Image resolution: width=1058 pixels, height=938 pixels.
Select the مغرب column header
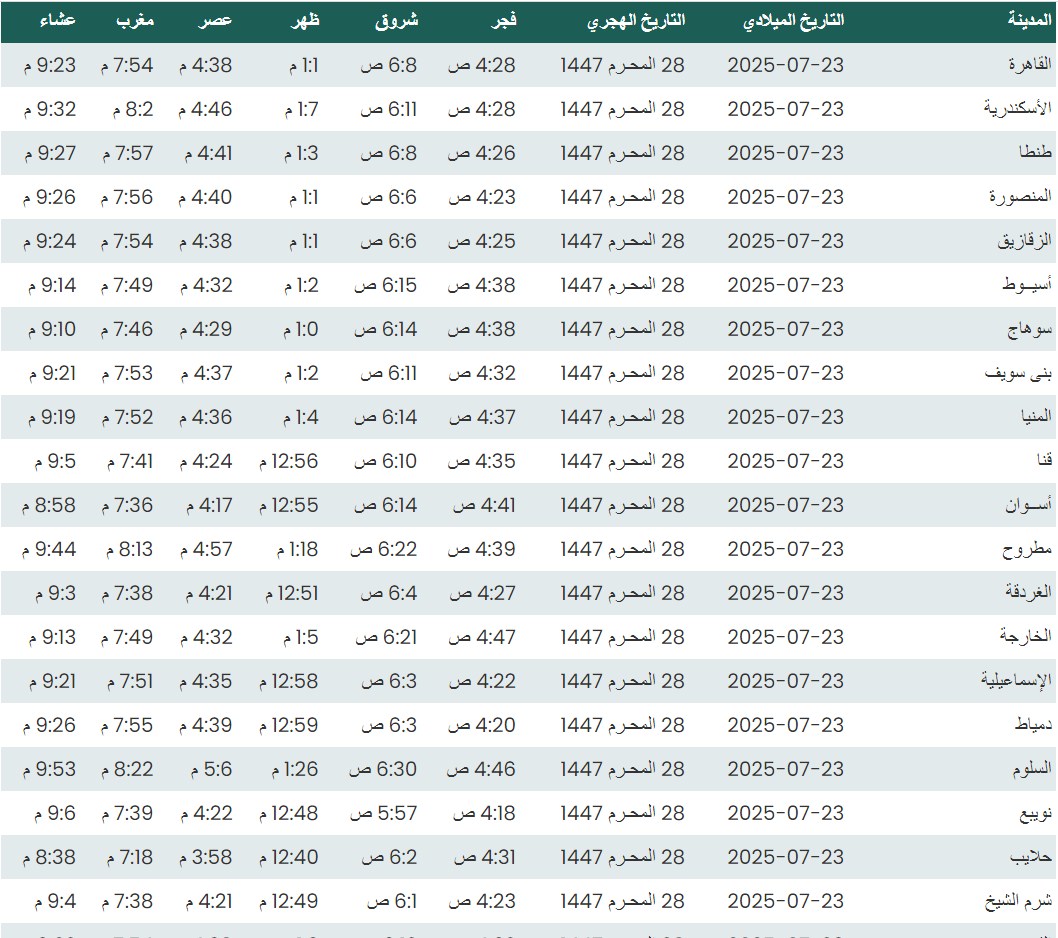pos(137,21)
